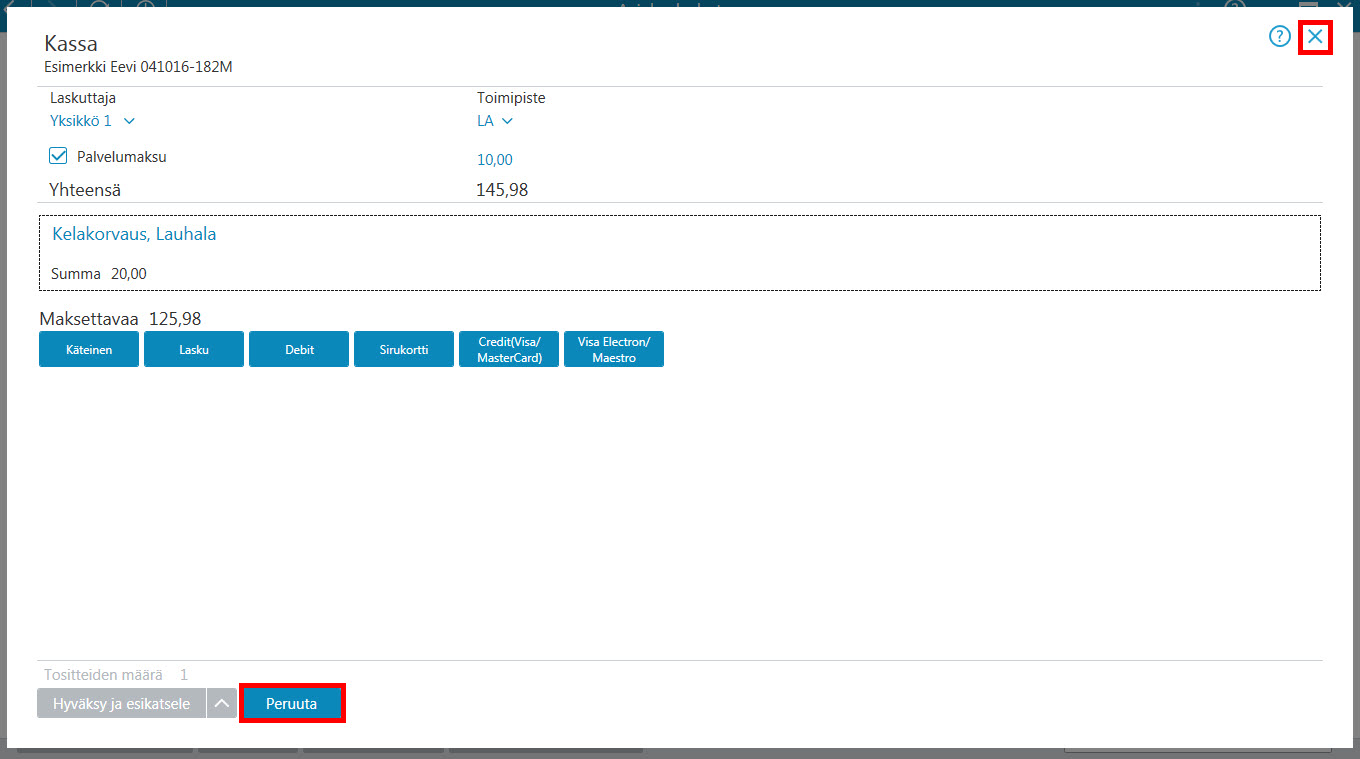Close the Kassa dialog with the X icon
This screenshot has height=759, width=1360.
(x=1315, y=37)
